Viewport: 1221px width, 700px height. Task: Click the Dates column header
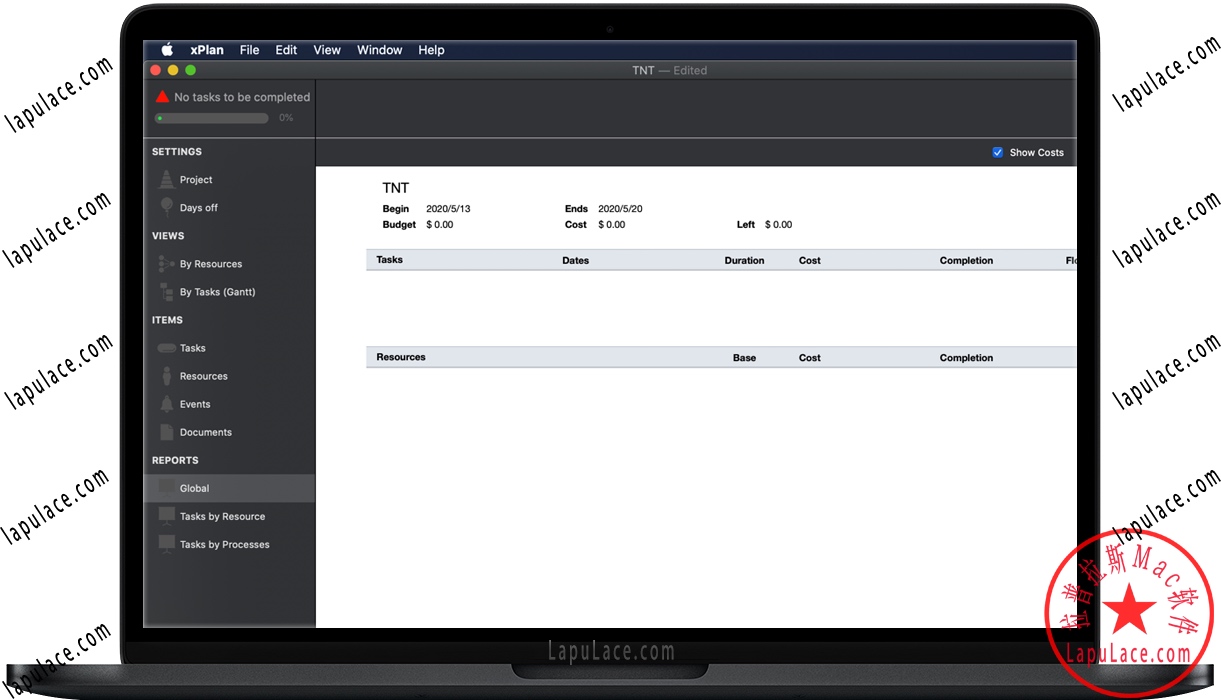576,260
